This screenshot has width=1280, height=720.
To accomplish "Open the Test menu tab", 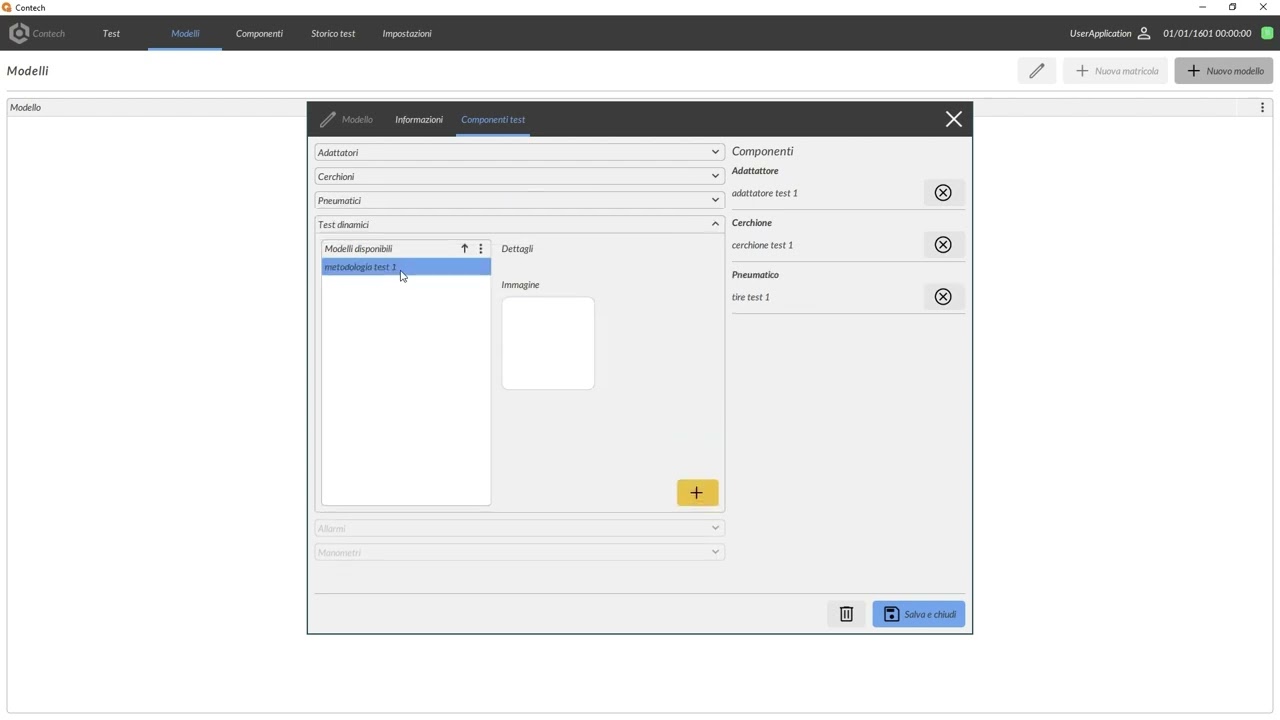I will pos(111,33).
